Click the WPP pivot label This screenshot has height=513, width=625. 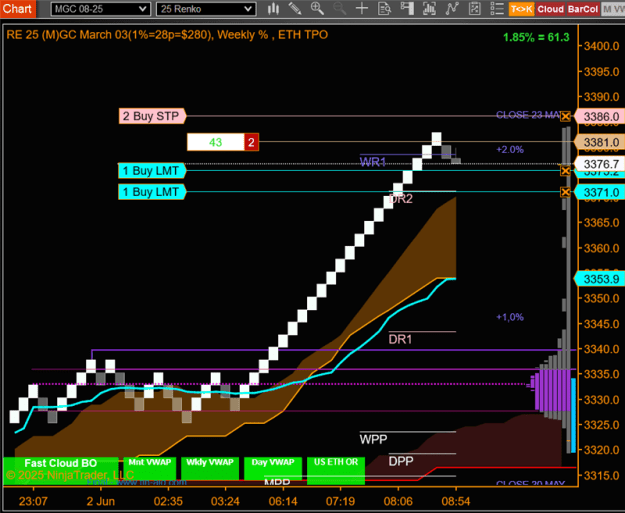[373, 439]
